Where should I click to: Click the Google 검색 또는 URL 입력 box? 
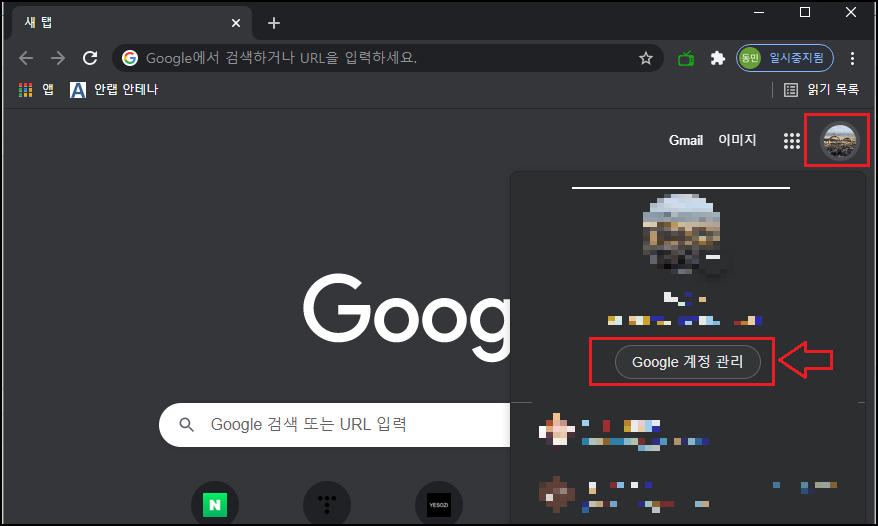335,425
